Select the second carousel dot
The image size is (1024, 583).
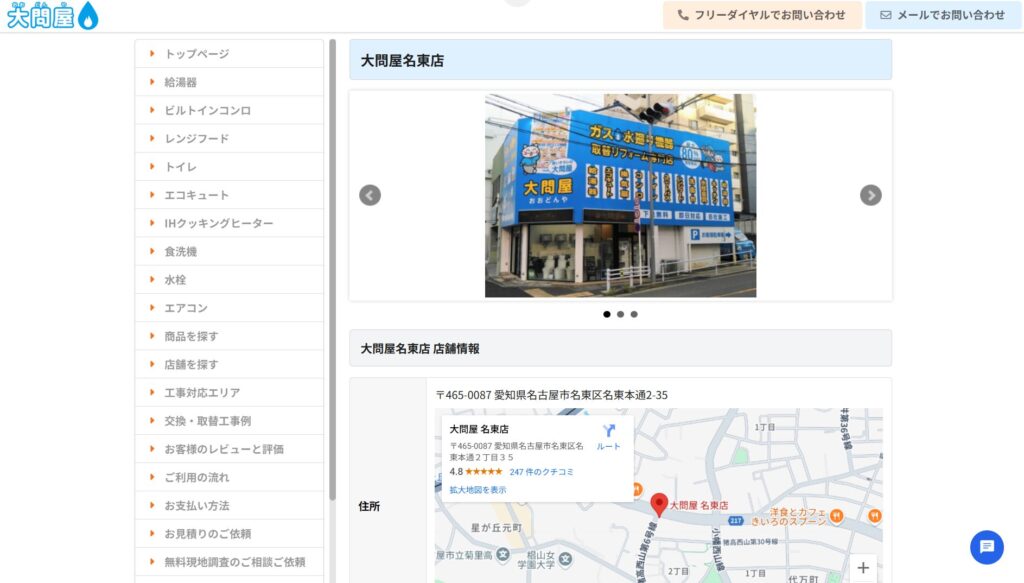pyautogui.click(x=620, y=314)
